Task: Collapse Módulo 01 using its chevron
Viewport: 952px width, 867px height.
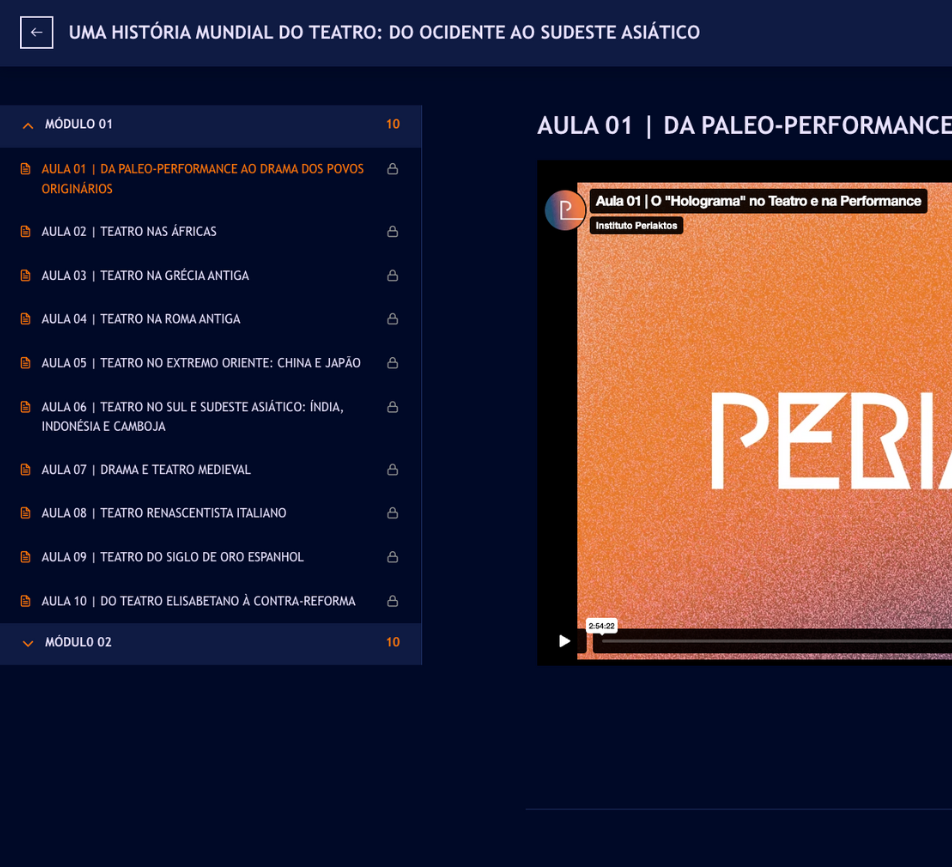Action: tap(28, 126)
